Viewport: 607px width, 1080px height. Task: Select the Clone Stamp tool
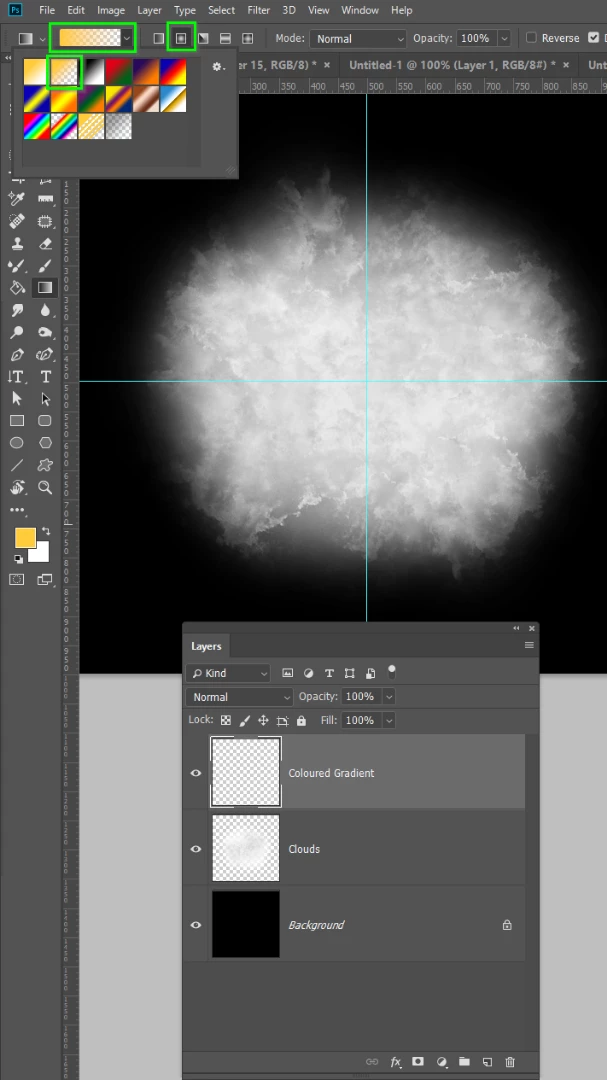click(x=17, y=244)
